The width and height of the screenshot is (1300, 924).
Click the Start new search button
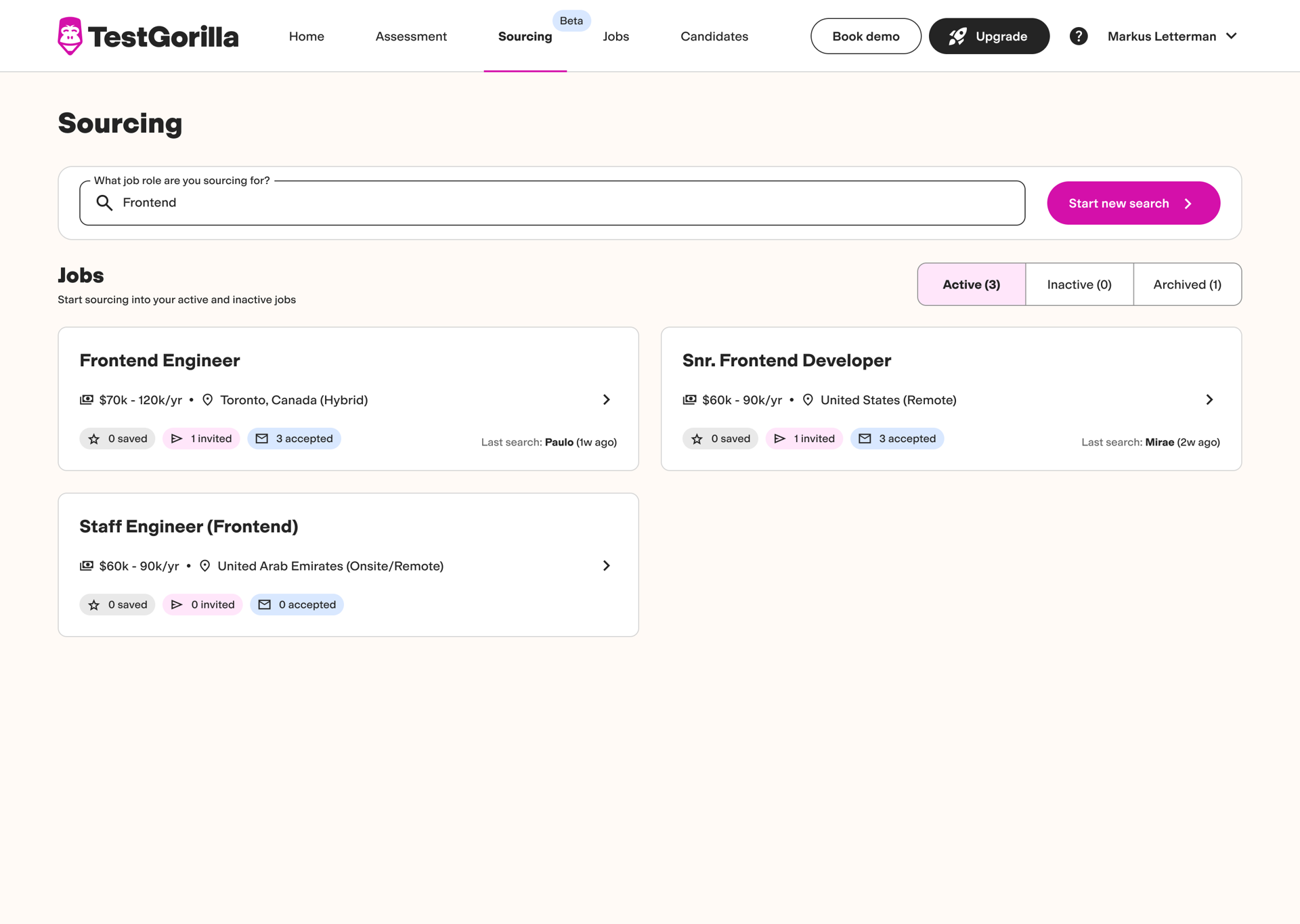click(1133, 203)
